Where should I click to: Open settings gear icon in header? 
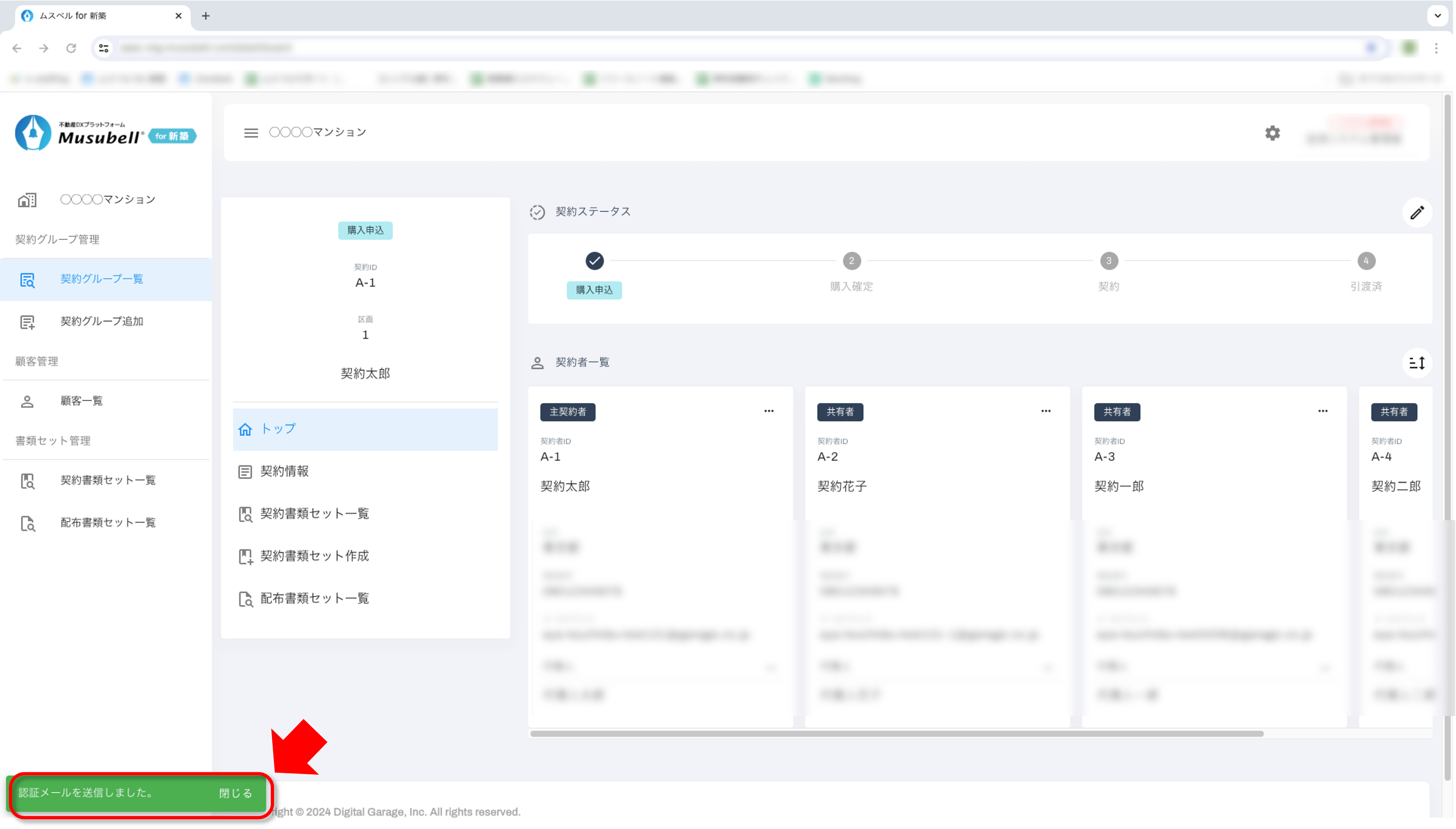pyautogui.click(x=1272, y=133)
